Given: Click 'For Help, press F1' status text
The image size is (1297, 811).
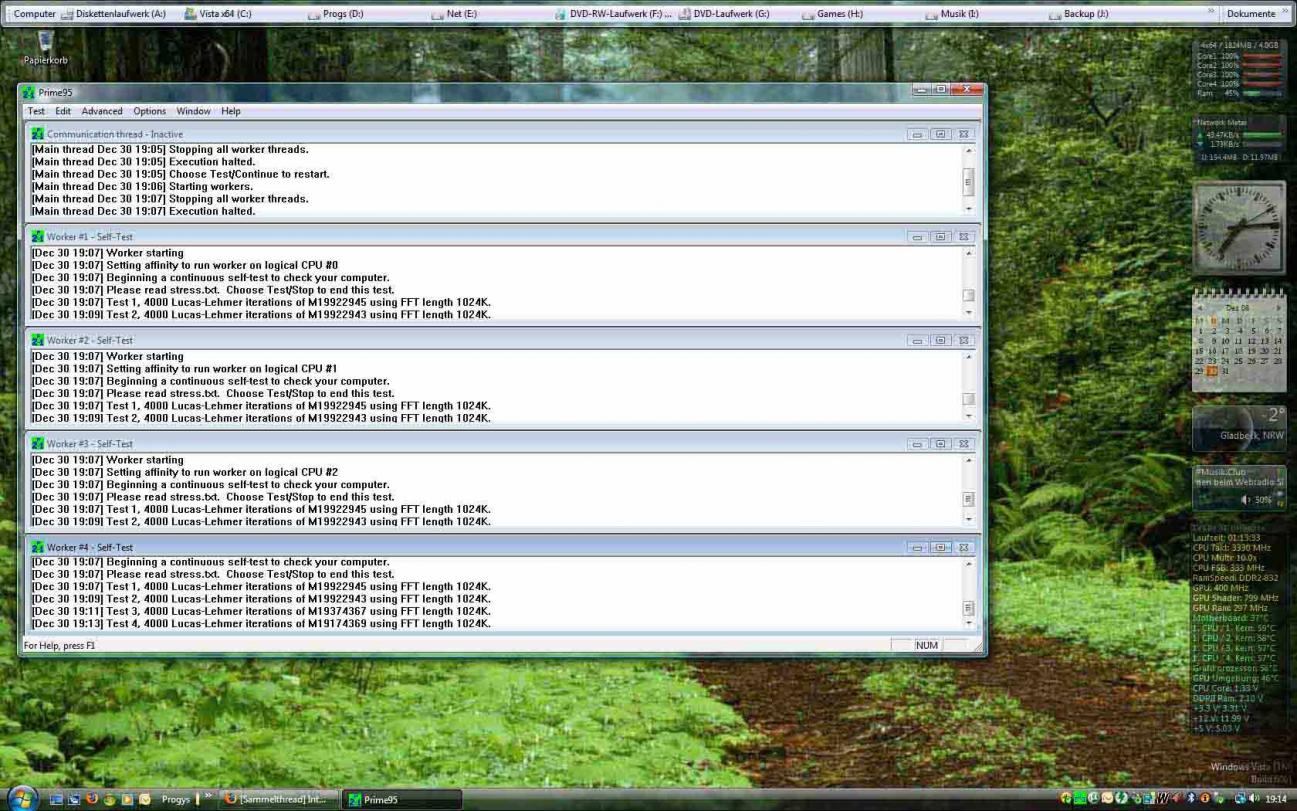Looking at the screenshot, I should pyautogui.click(x=60, y=646).
